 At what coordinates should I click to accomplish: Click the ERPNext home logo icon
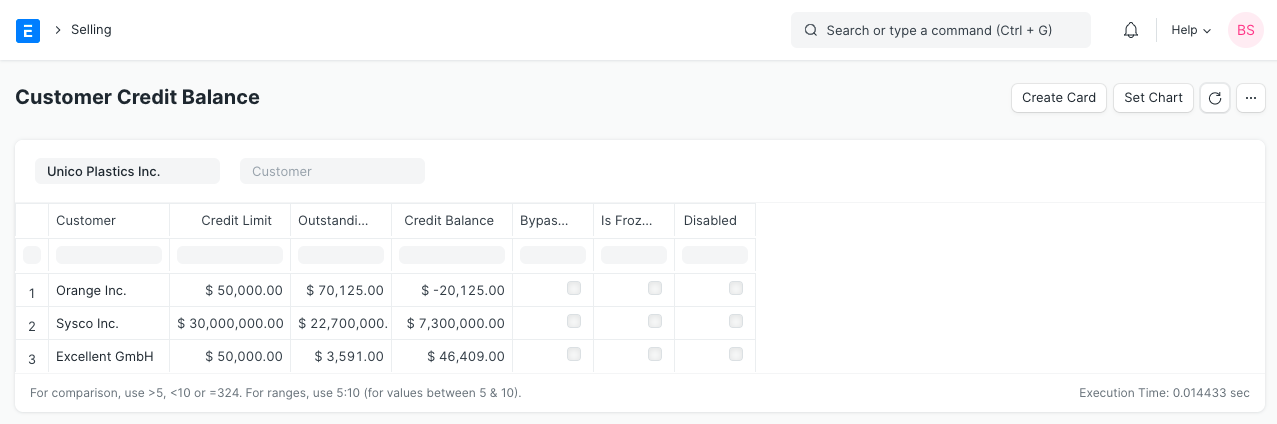point(28,30)
